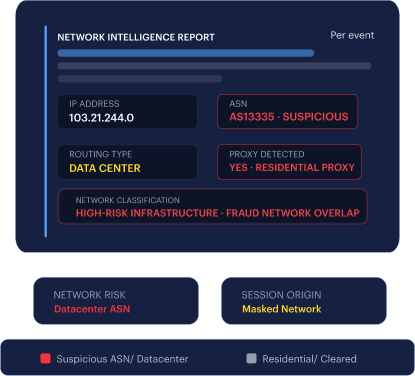Click the IP value 103.21.244.0
Viewport: 415px width, 376px height.
(x=101, y=118)
